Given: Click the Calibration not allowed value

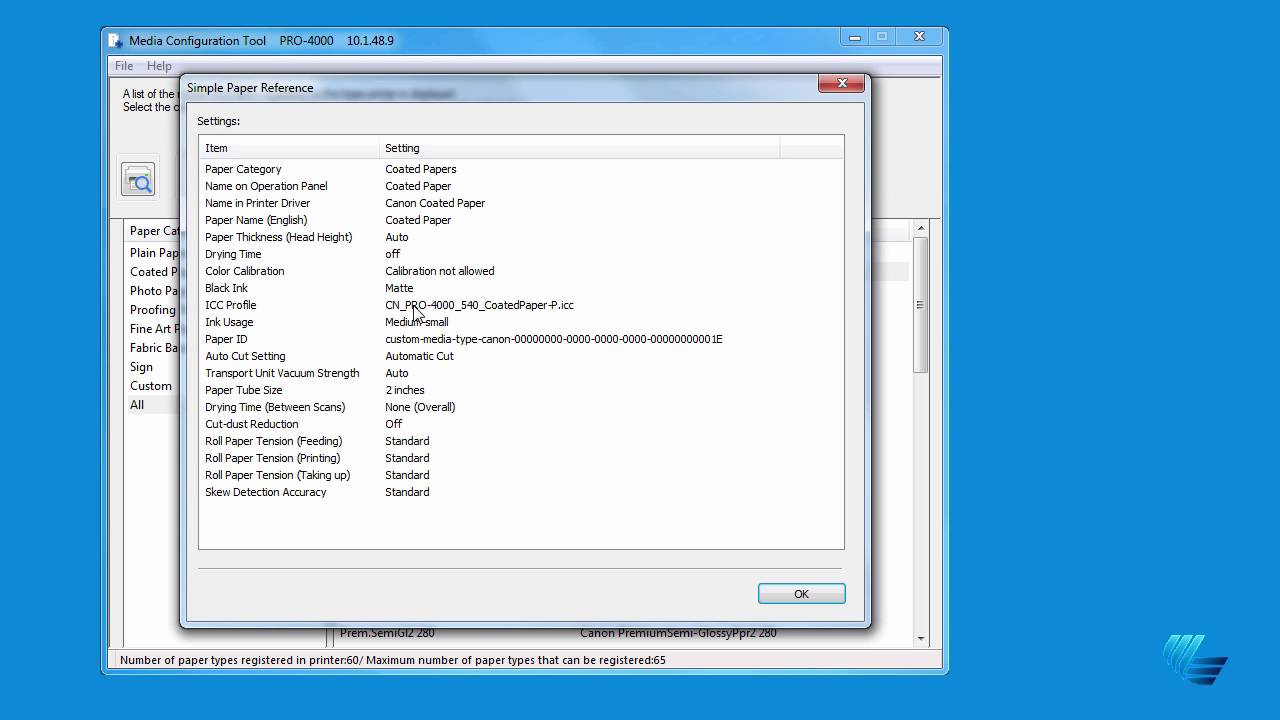Looking at the screenshot, I should (440, 271).
